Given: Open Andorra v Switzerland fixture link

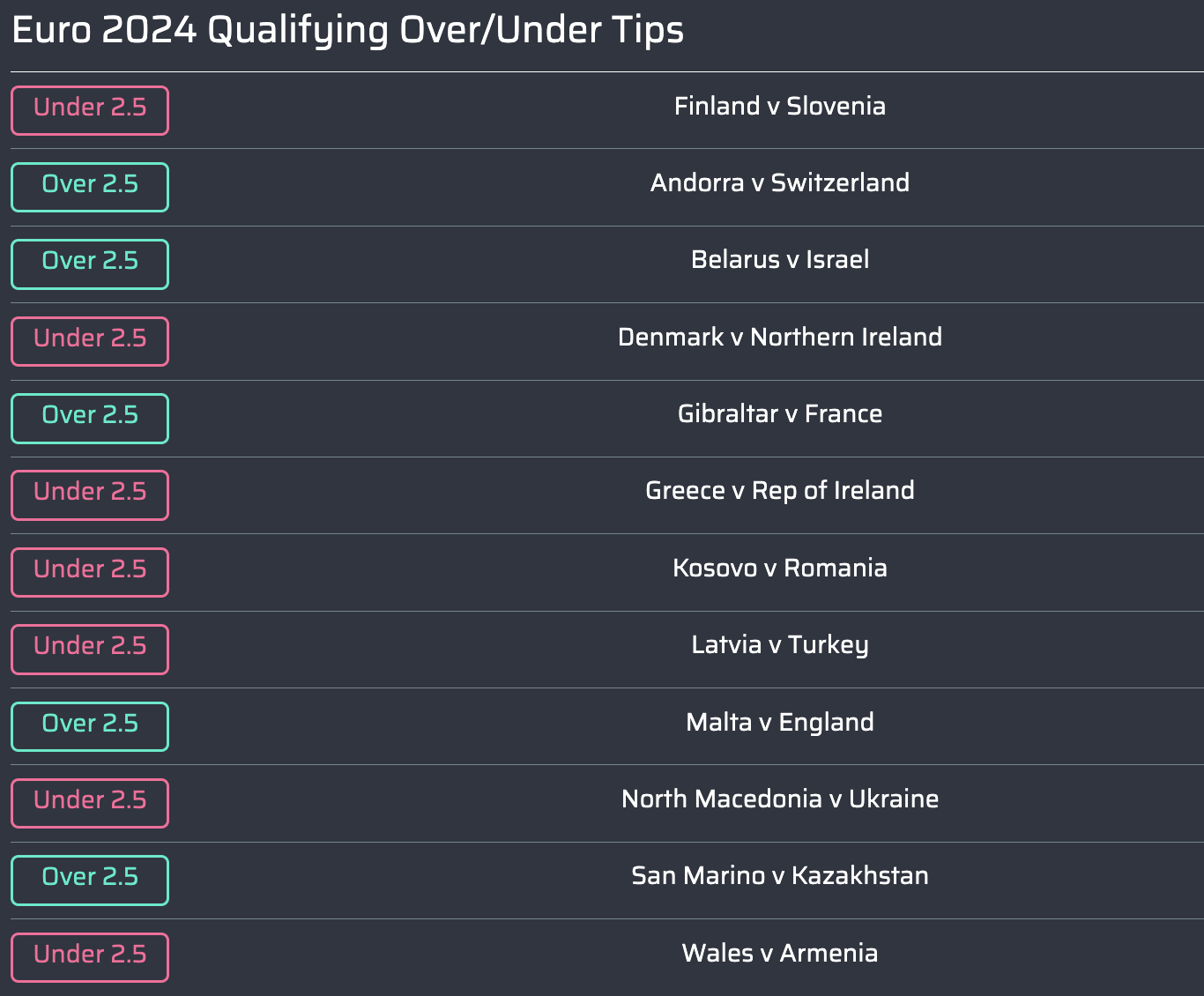Looking at the screenshot, I should pyautogui.click(x=780, y=182).
